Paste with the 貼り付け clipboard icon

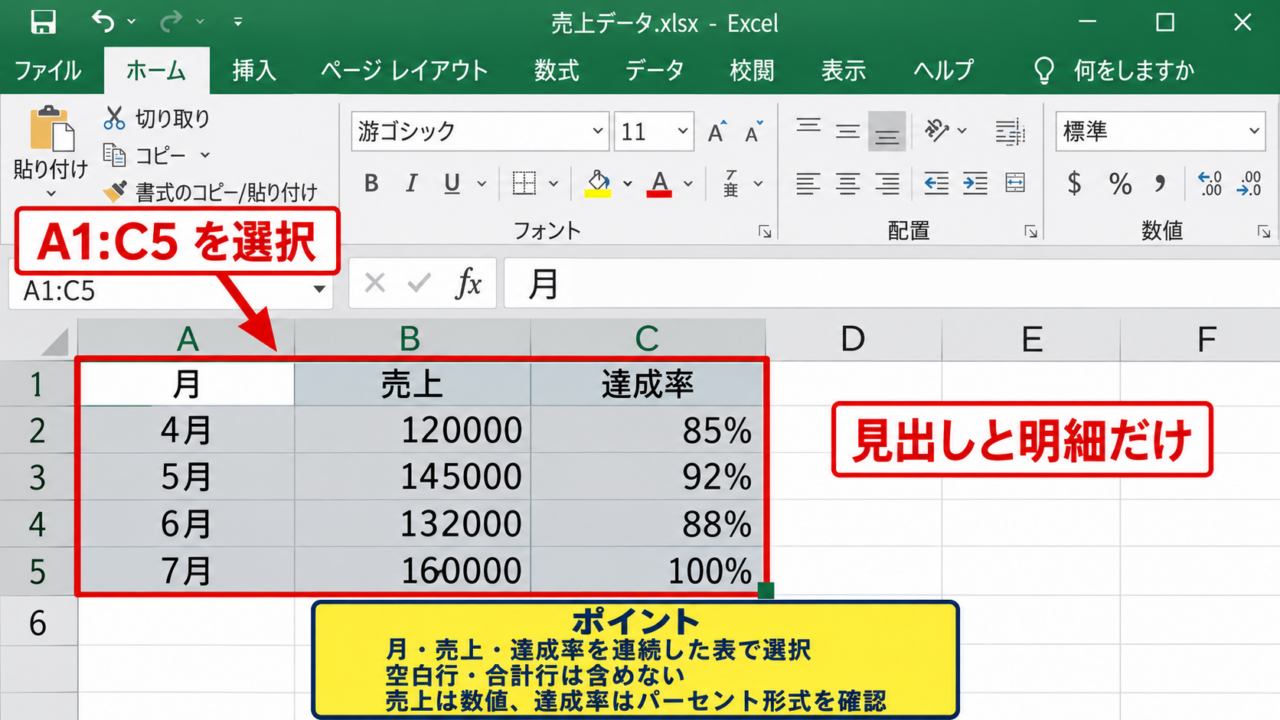point(51,129)
